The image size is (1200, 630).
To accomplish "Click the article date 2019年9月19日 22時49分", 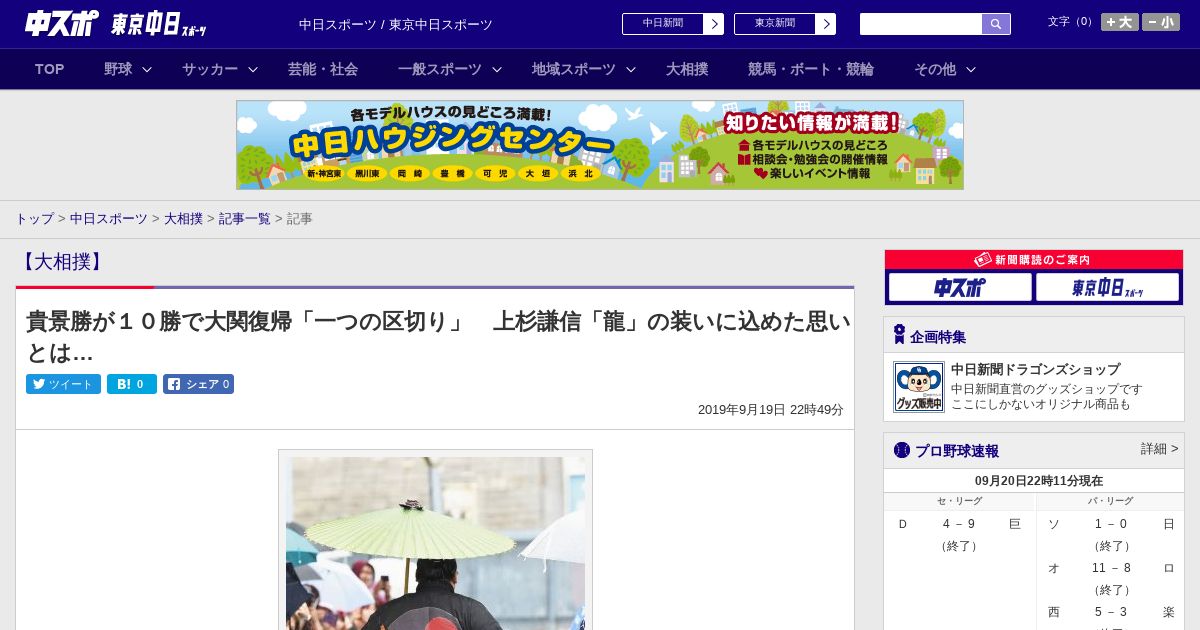I will [770, 410].
